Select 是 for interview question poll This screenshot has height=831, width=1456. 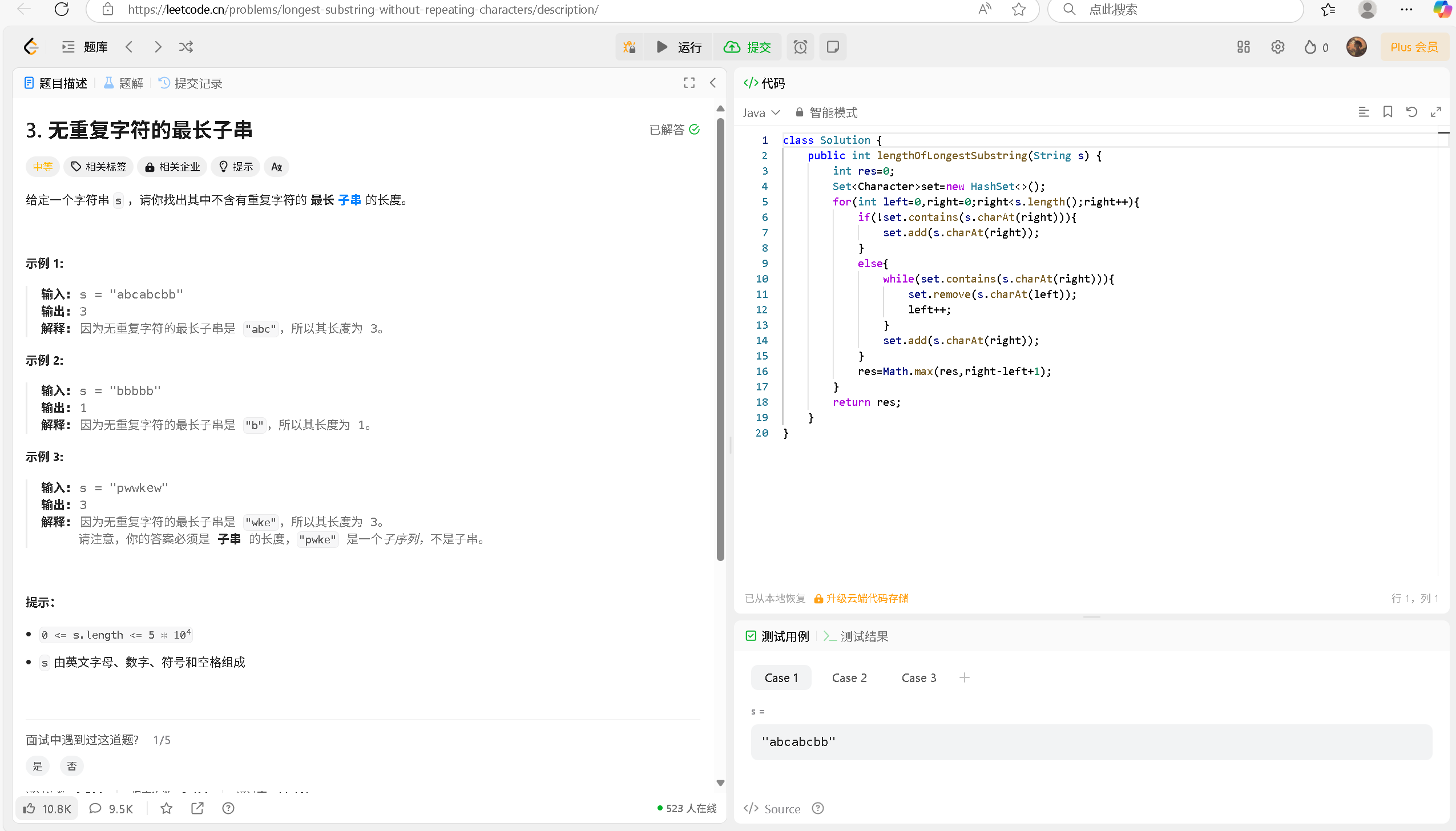38,765
